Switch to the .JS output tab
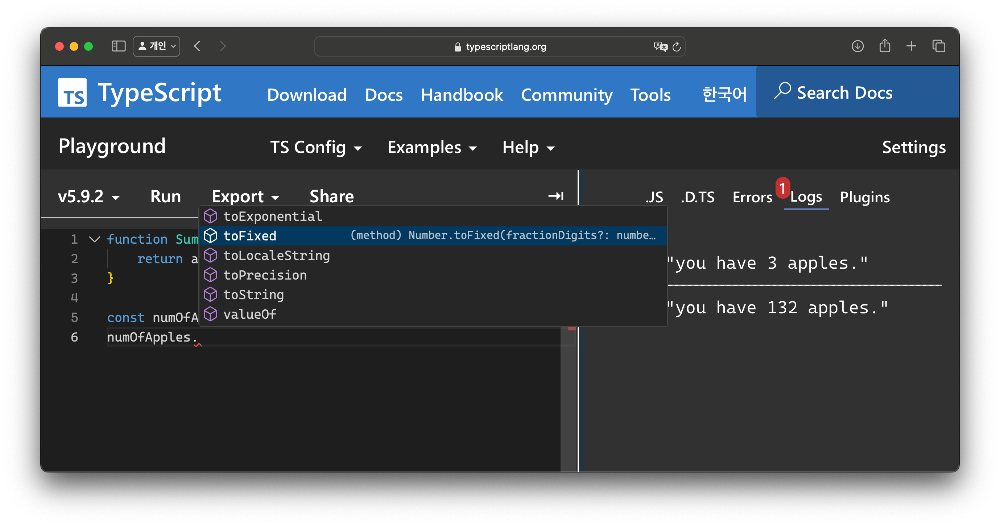 point(654,197)
